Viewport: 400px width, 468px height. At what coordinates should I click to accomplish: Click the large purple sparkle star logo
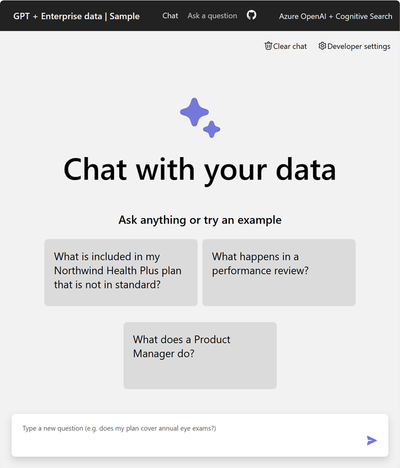[194, 112]
